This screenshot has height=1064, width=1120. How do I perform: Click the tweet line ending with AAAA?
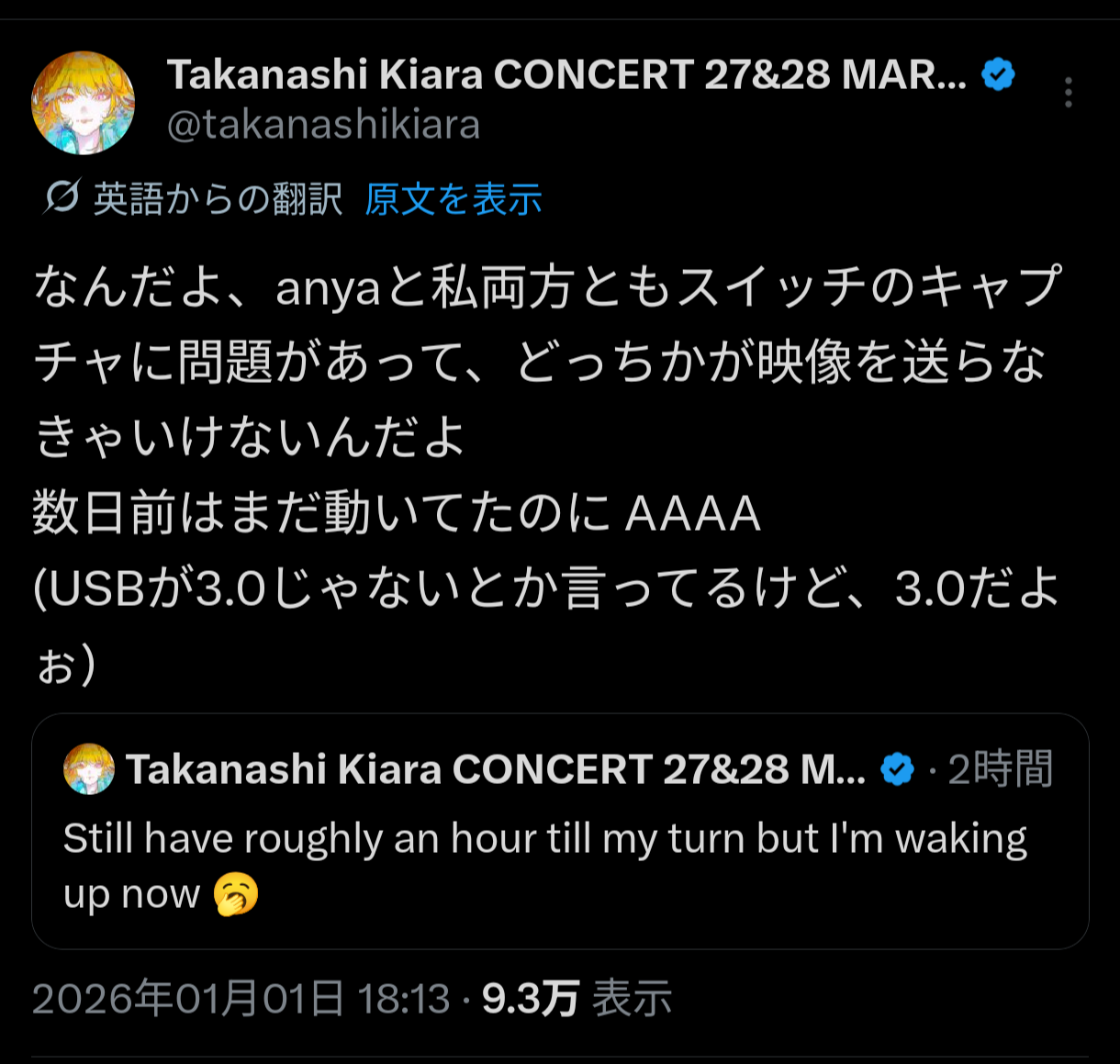click(x=397, y=513)
